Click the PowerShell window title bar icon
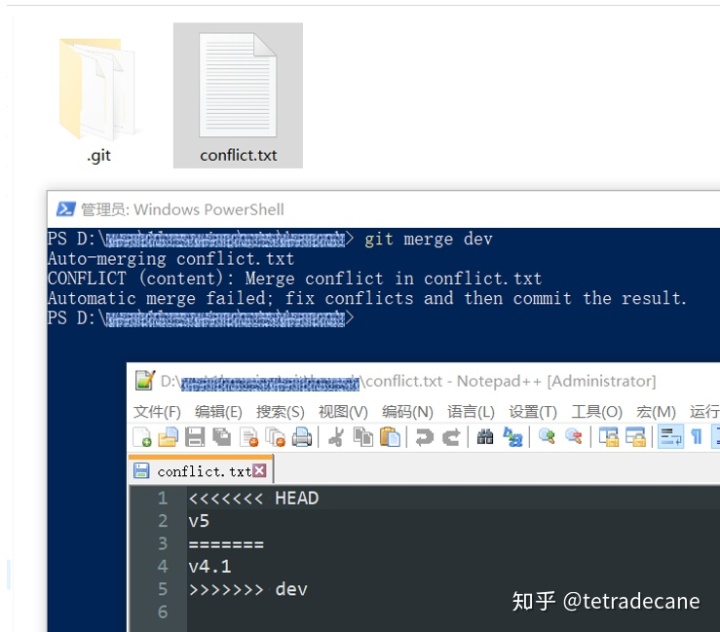 coord(66,209)
